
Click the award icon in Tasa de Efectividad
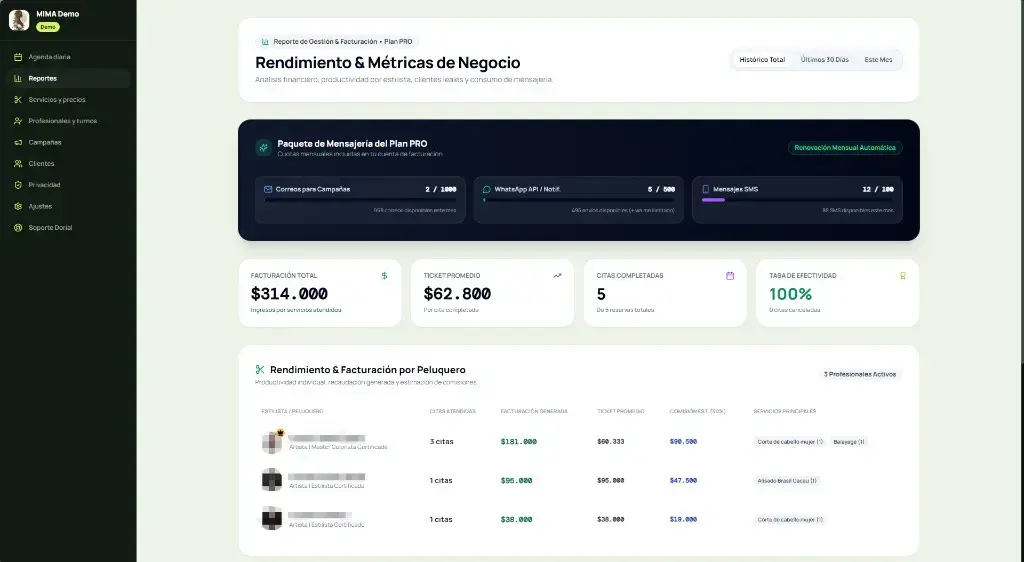[x=903, y=276]
